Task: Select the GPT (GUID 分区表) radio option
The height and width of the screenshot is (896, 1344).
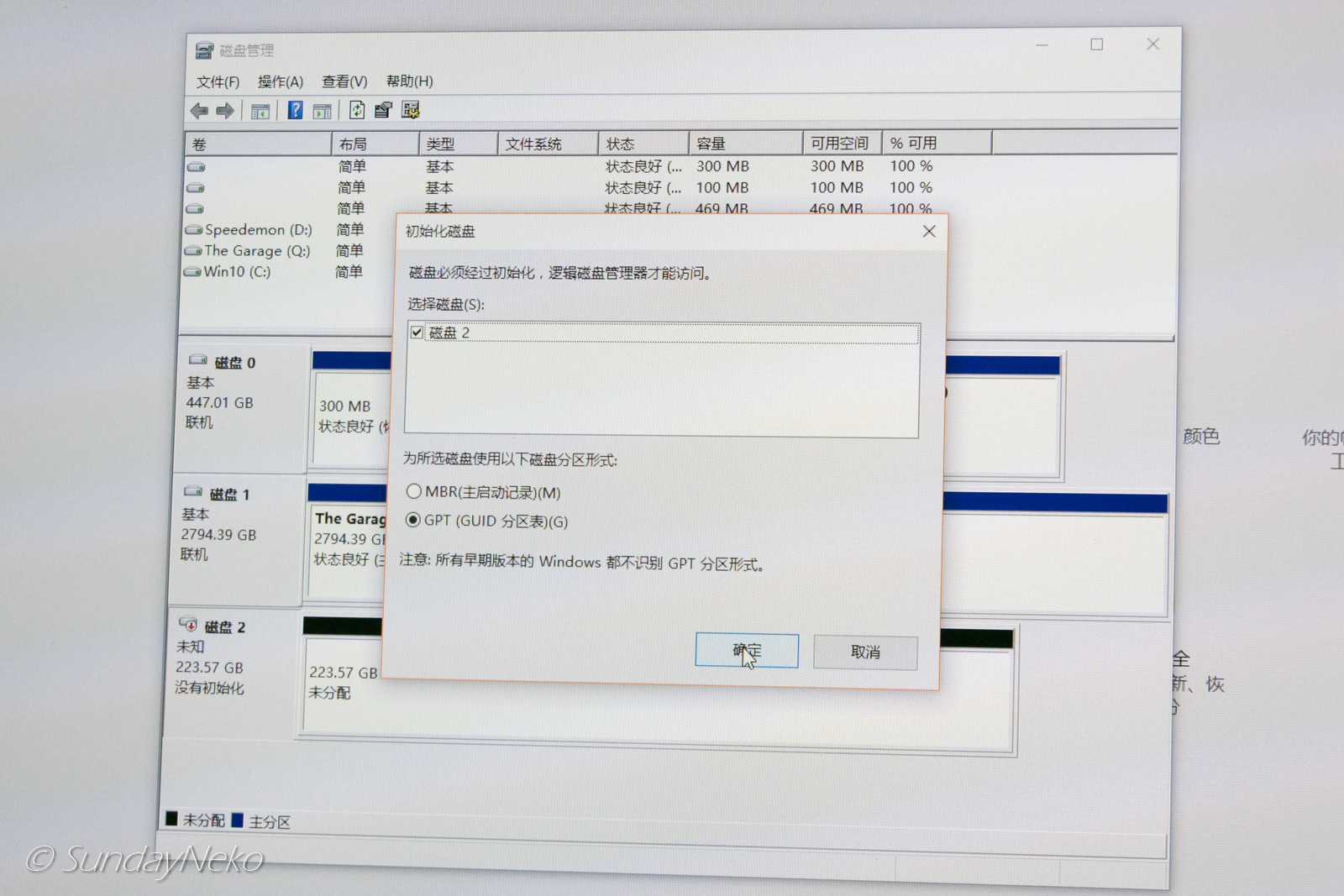Action: [413, 520]
